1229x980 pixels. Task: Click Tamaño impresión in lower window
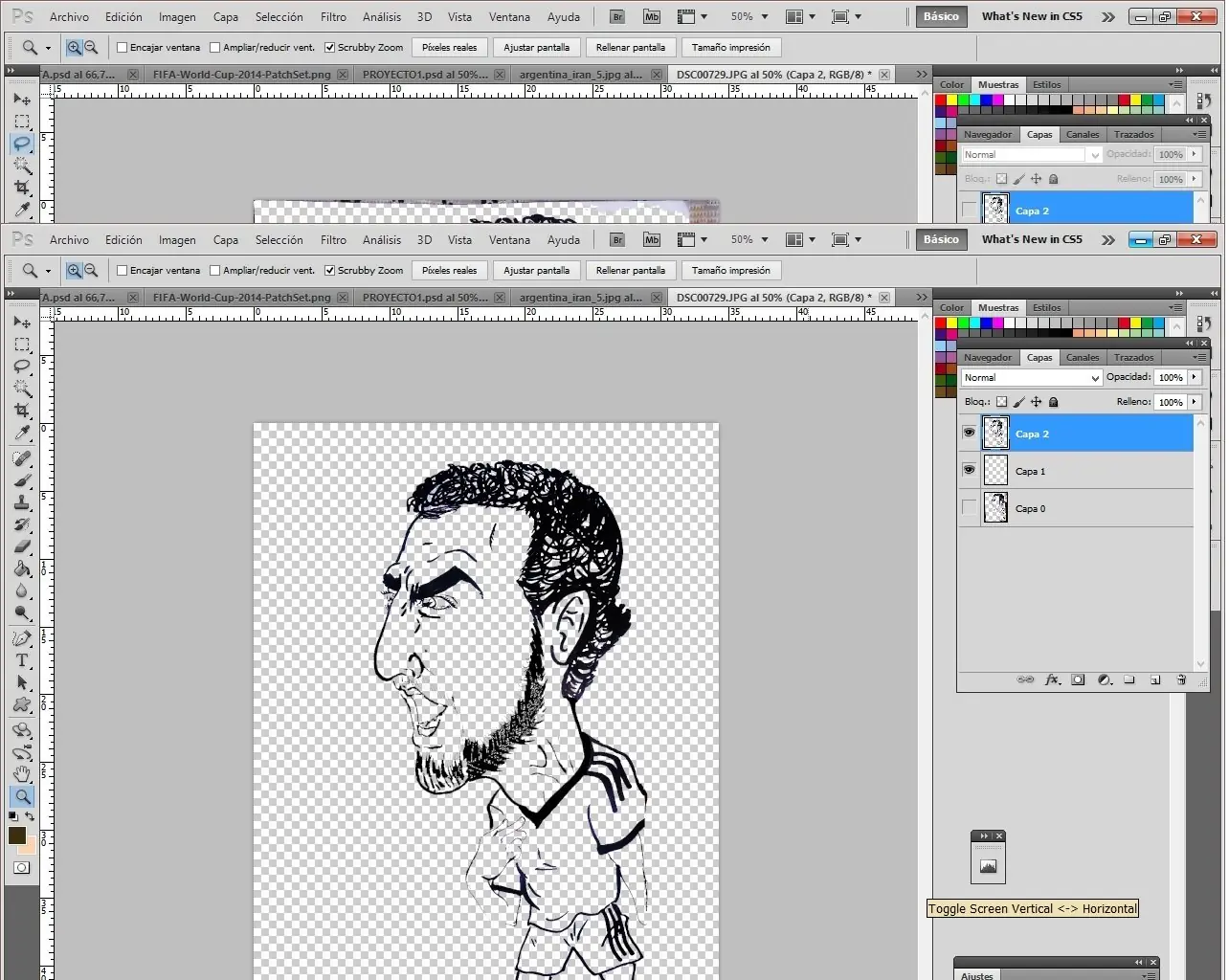(x=731, y=271)
